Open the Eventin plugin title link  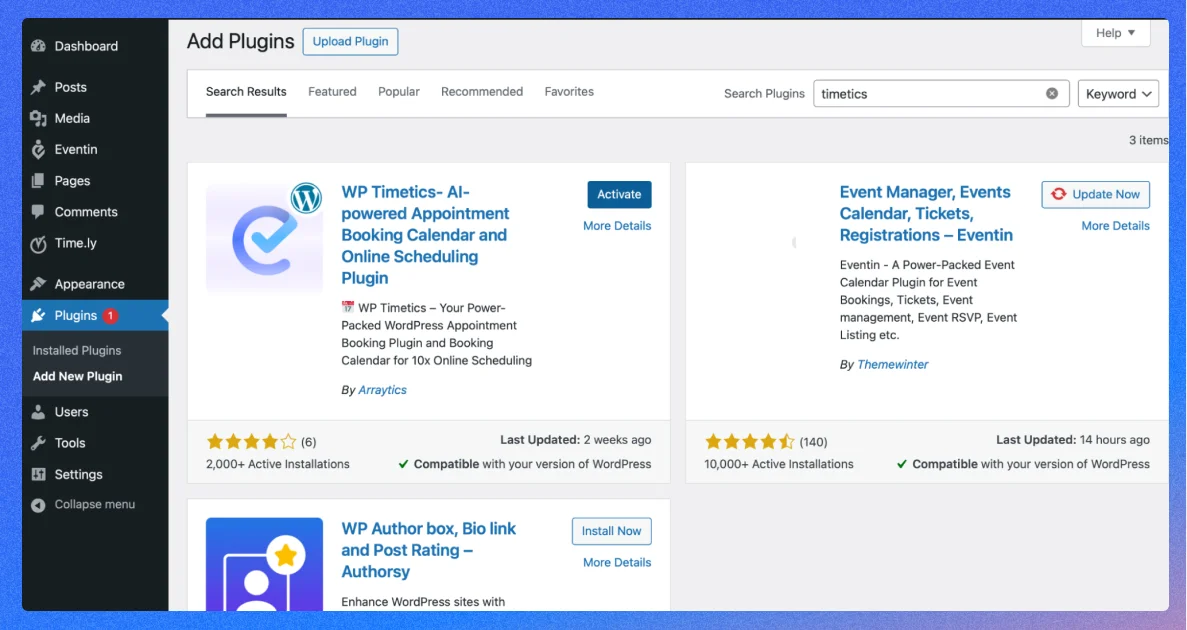pos(926,214)
